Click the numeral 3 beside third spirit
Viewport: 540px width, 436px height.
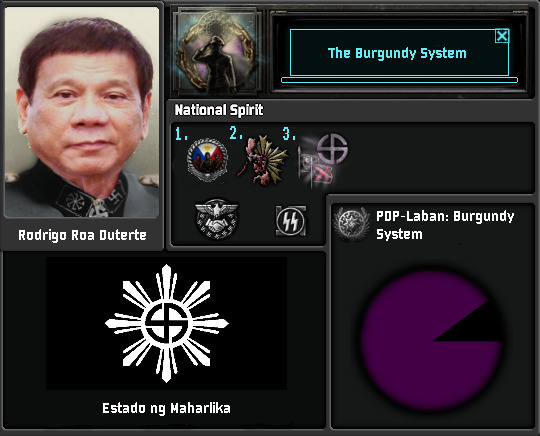289,133
